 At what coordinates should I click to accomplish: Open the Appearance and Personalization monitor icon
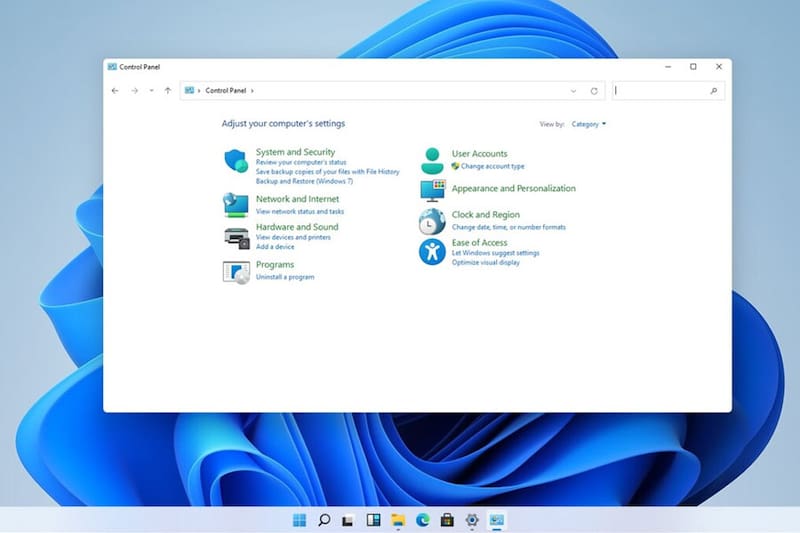[432, 189]
